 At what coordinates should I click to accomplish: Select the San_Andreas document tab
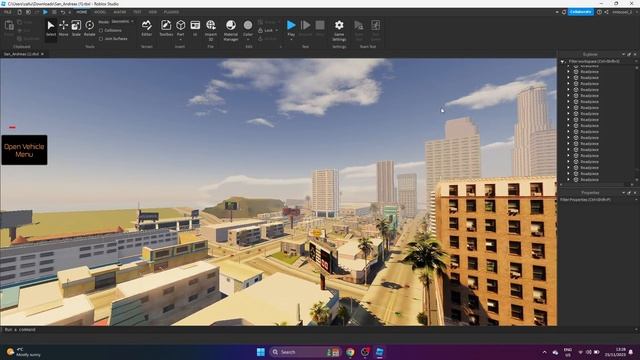(x=21, y=54)
